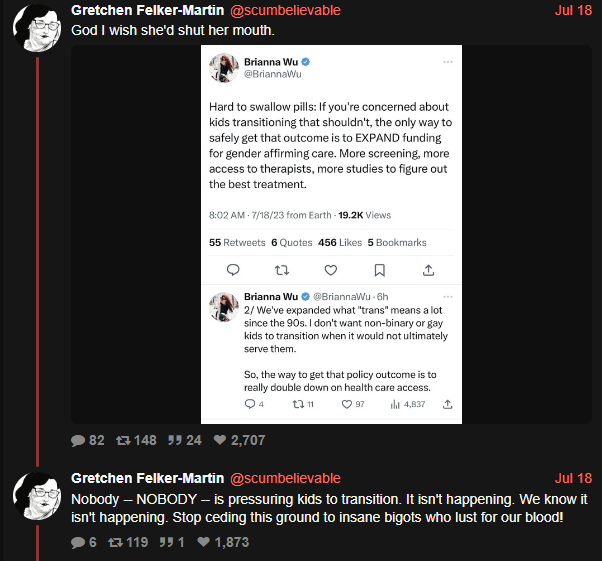Click reply icon on second tweet (6)
Screen dimensions: 602x561
(x=78, y=543)
